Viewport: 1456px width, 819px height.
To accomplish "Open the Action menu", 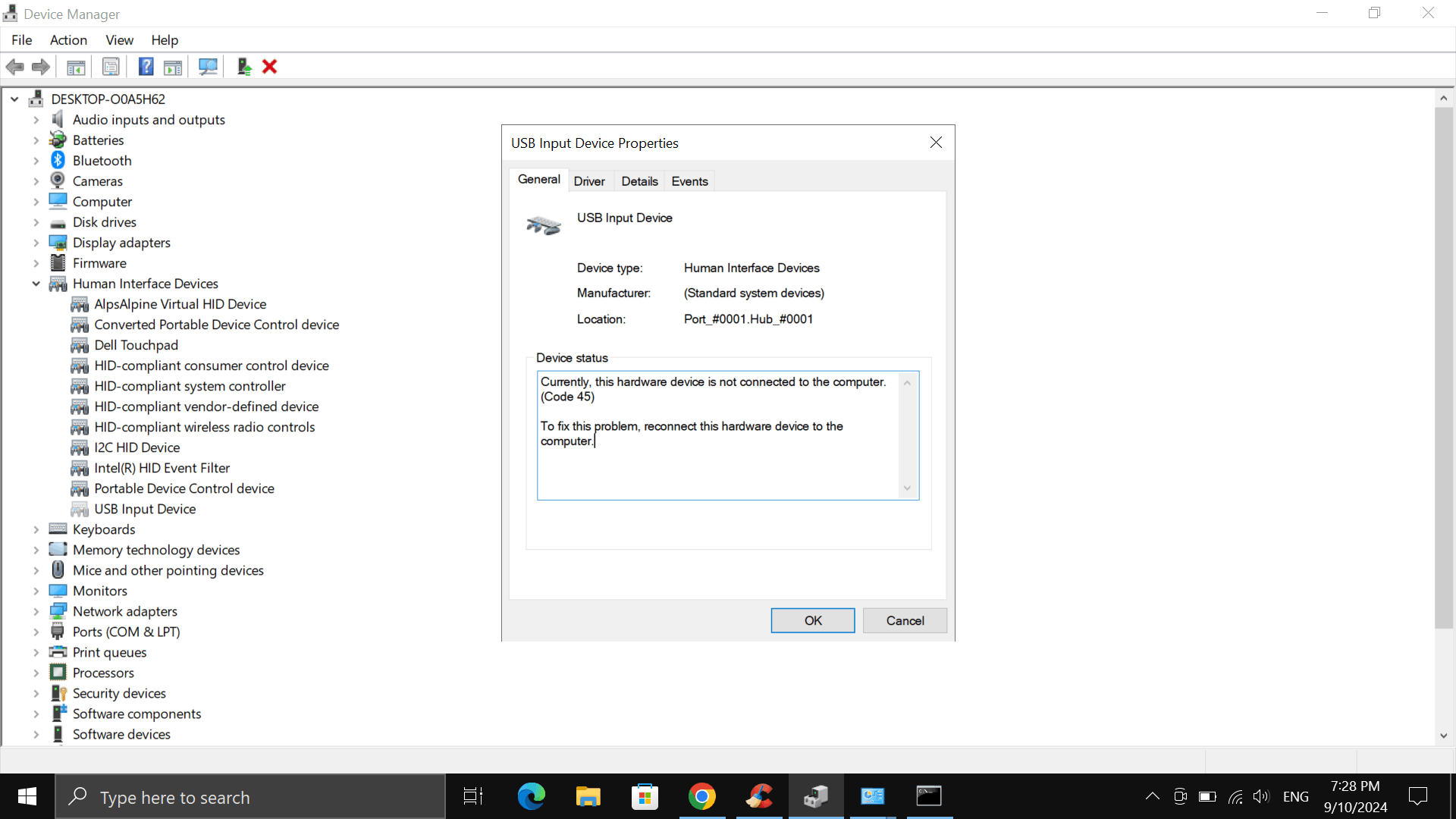I will tap(68, 40).
